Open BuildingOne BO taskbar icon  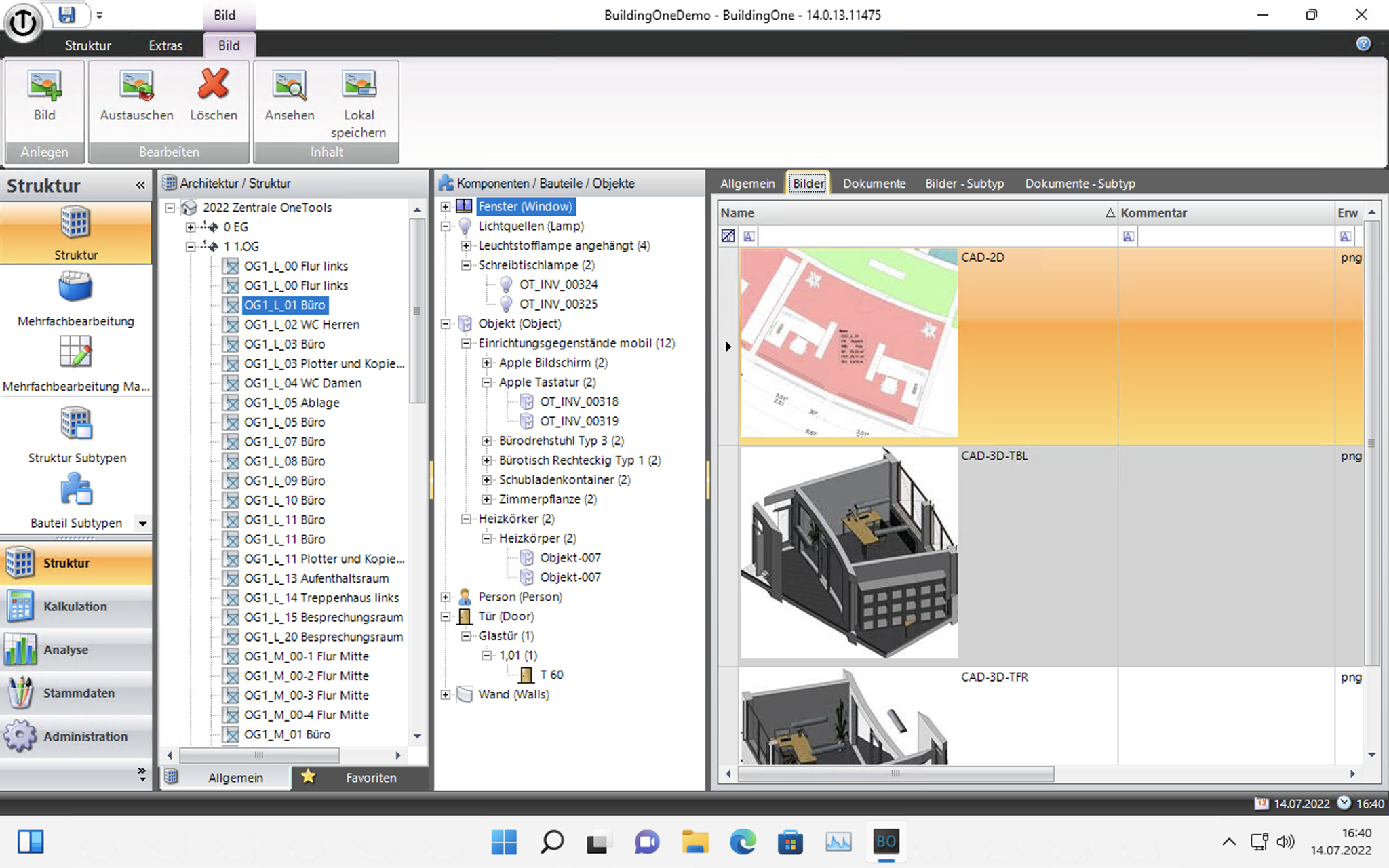tap(886, 842)
